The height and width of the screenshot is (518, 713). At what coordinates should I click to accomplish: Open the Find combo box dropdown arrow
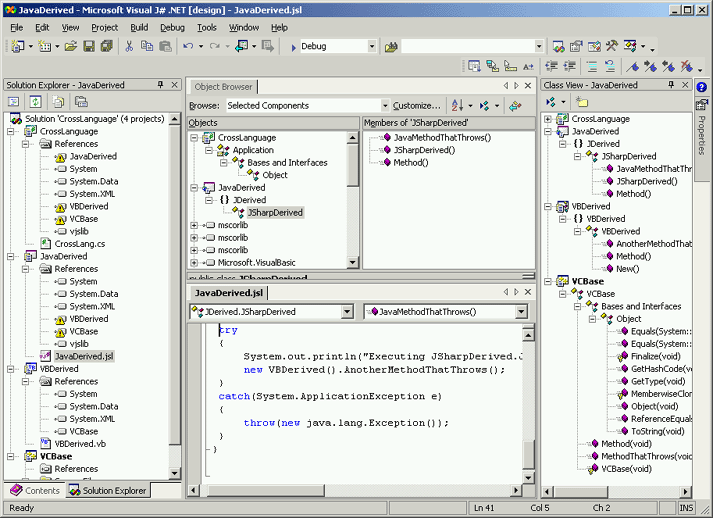(x=539, y=46)
